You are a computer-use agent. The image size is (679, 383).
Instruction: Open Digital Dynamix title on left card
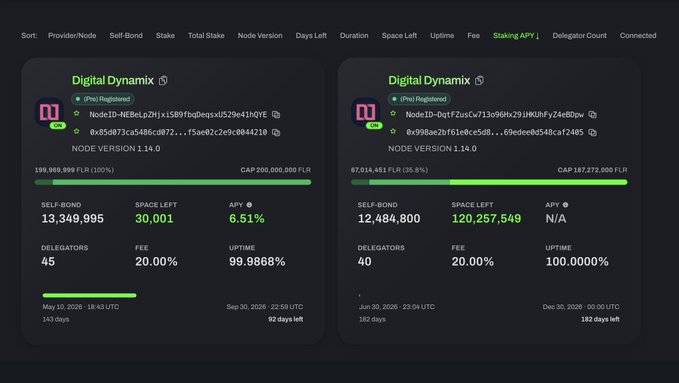(x=113, y=81)
